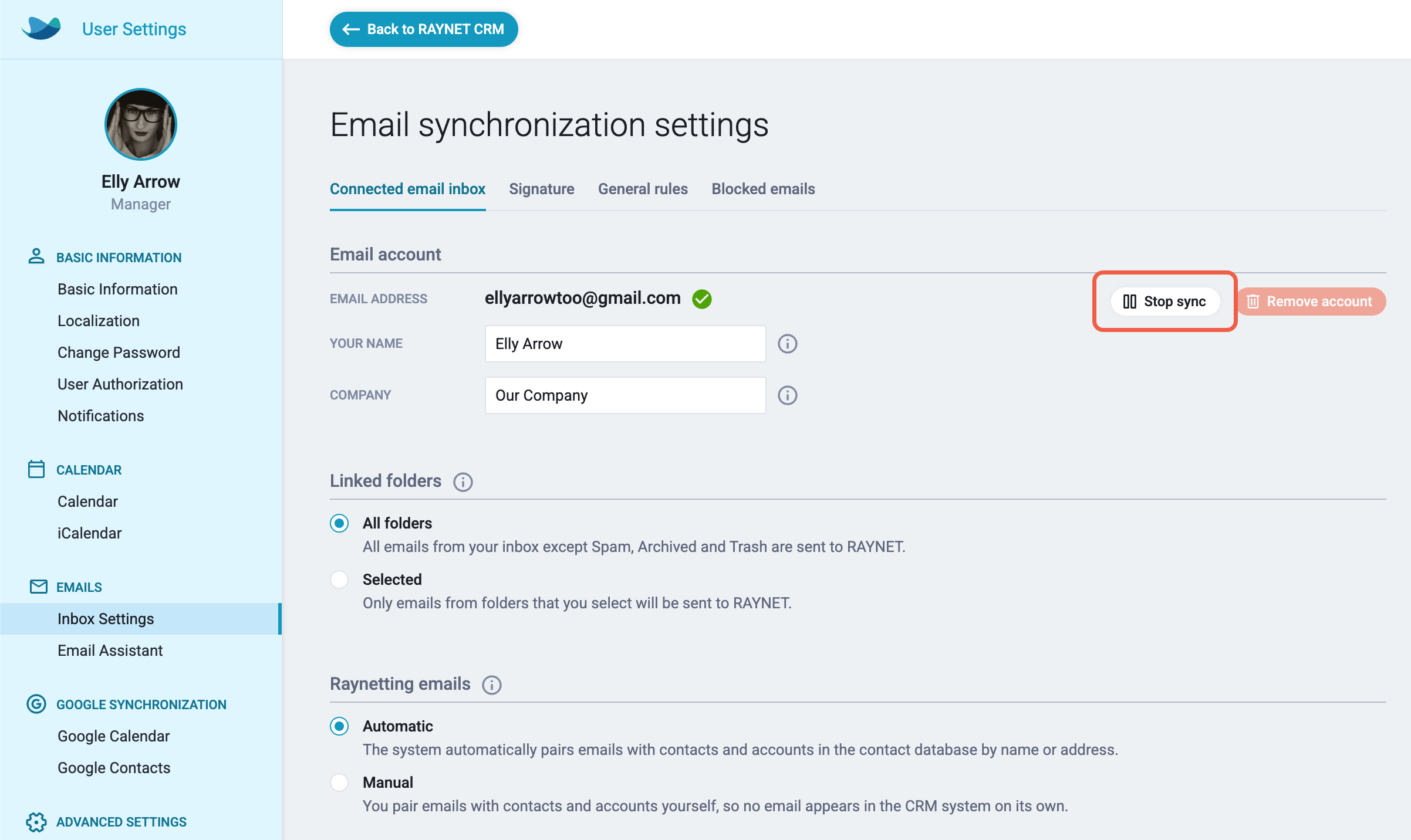Click the Google Synchronization G icon
Image resolution: width=1411 pixels, height=840 pixels.
[x=36, y=704]
